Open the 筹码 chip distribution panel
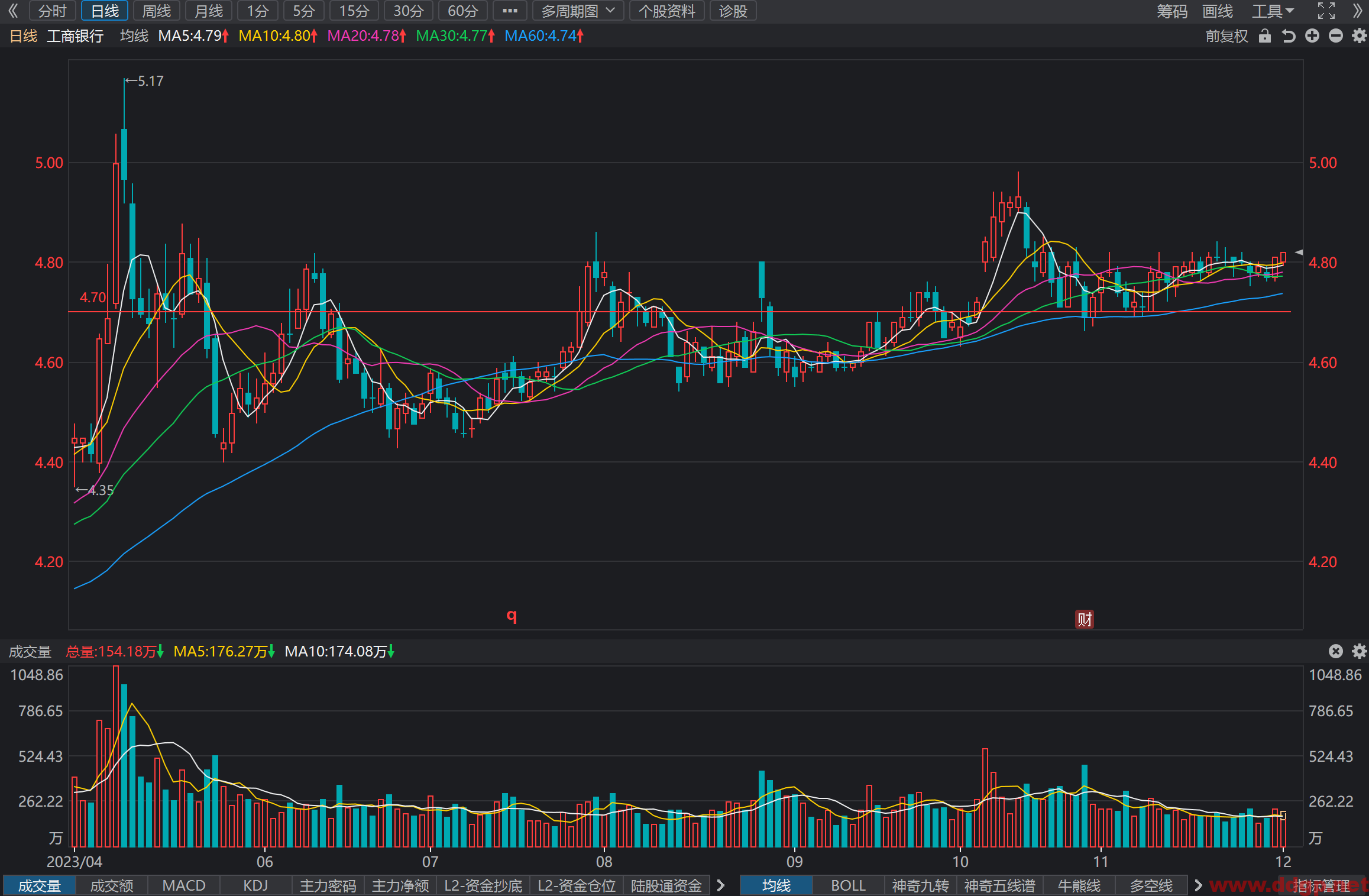The image size is (1369, 896). [1172, 11]
